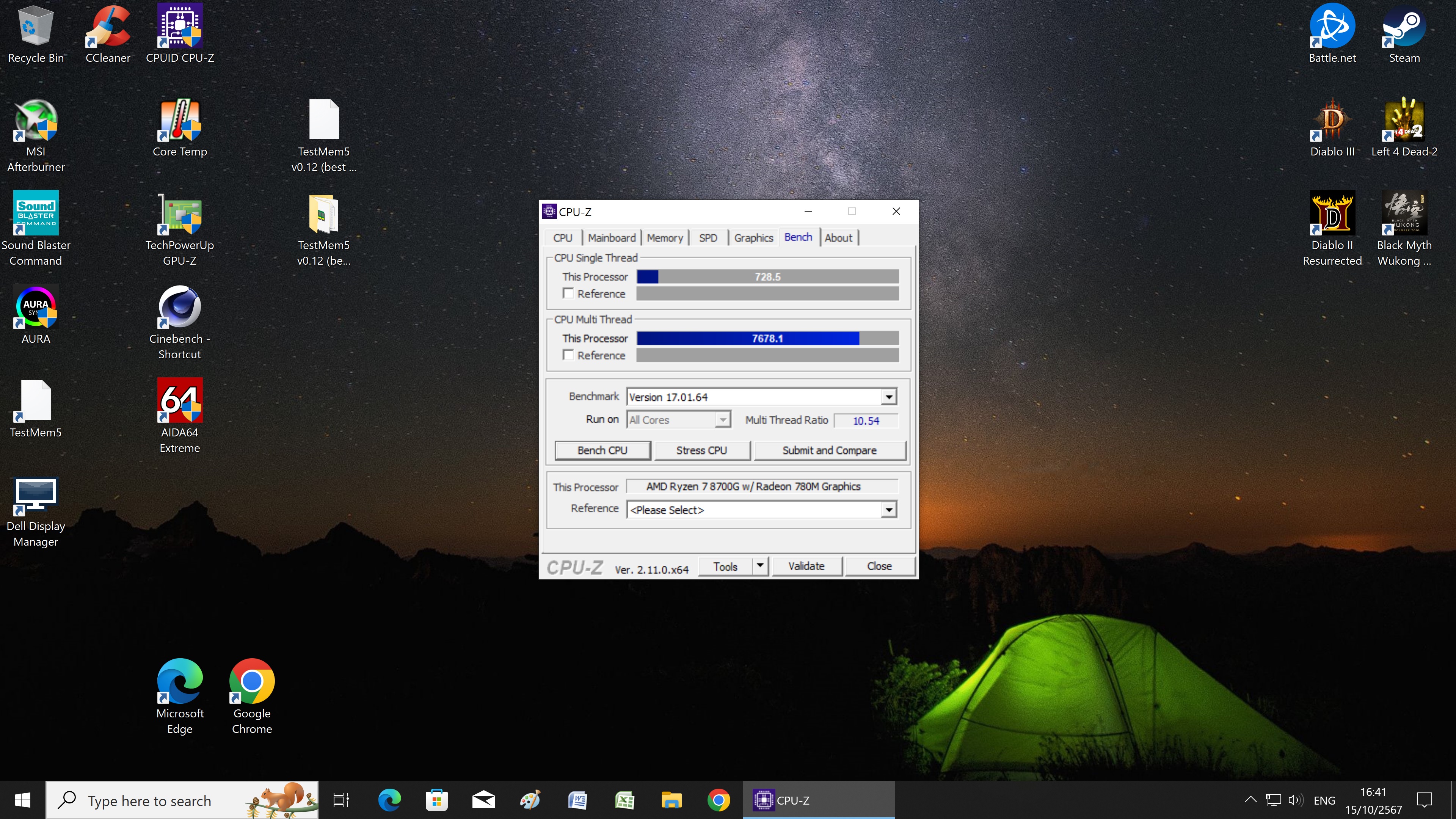Select the Diablo II Resurrected icon
Viewport: 1456px width, 819px height.
coord(1332,229)
